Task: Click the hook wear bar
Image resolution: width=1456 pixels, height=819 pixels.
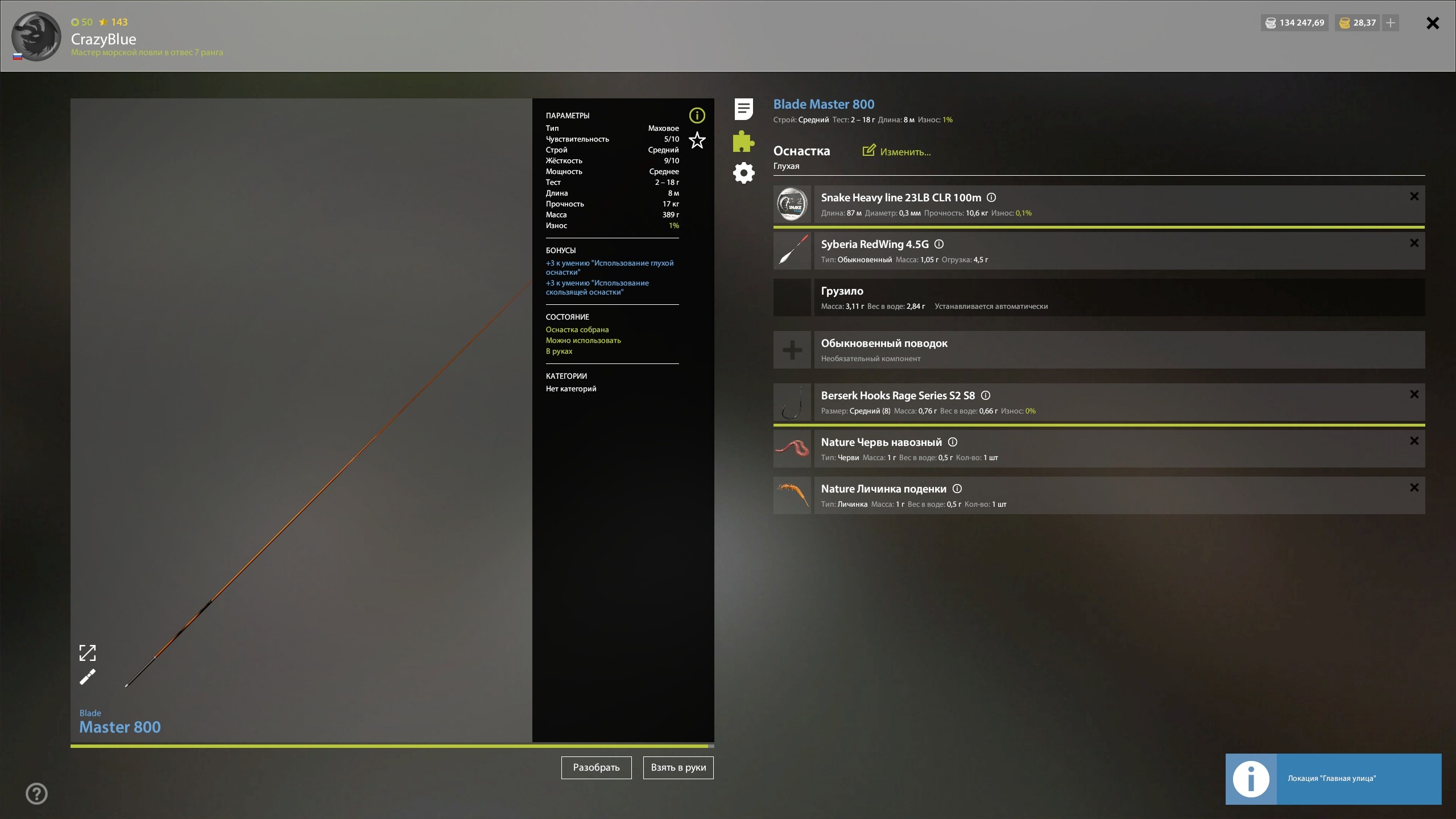Action: click(1099, 425)
